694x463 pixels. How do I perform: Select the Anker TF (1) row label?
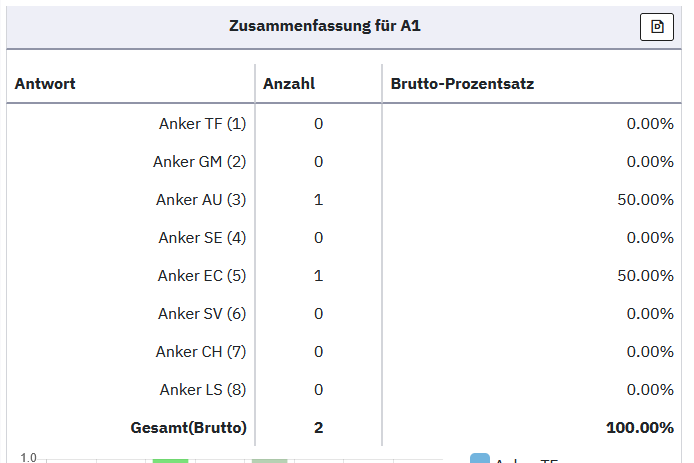click(202, 124)
